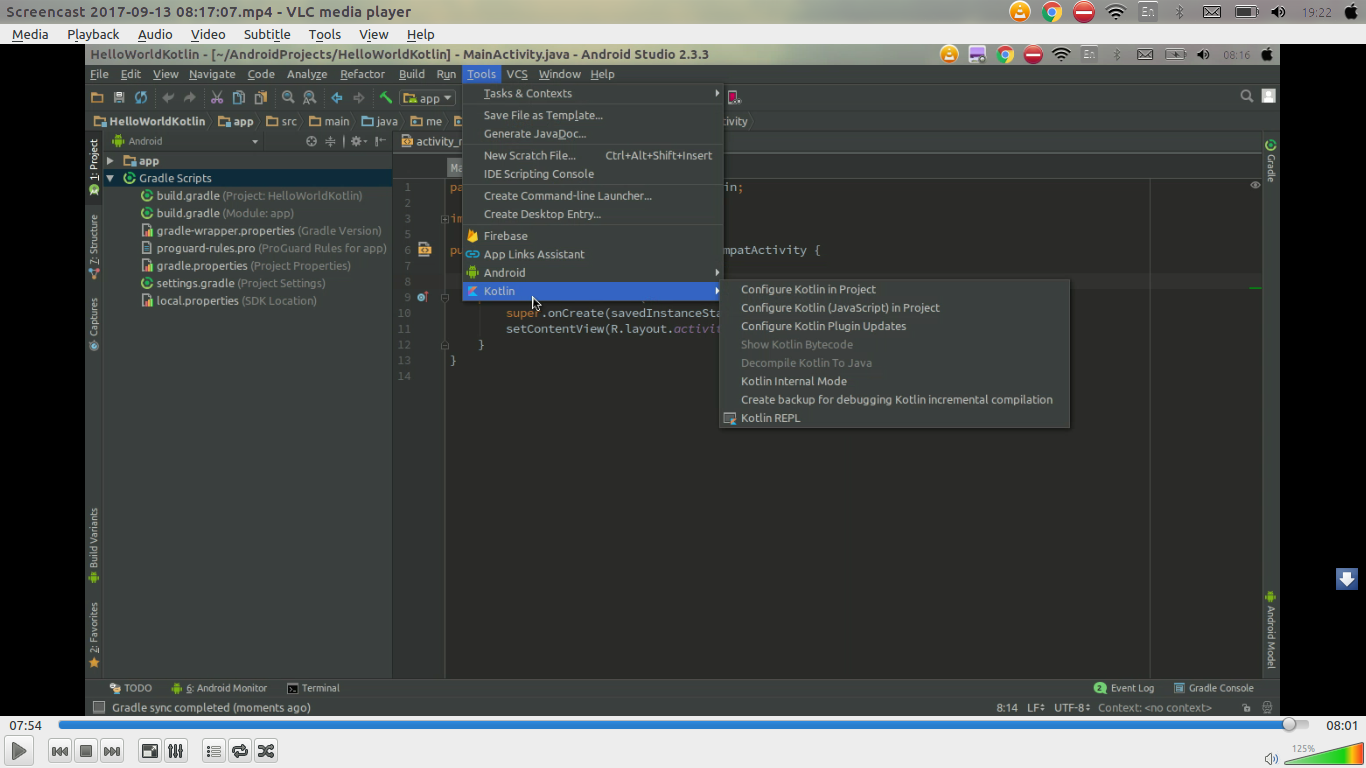Toggle VLC fullscreen video mode
The height and width of the screenshot is (768, 1366).
pos(150,751)
